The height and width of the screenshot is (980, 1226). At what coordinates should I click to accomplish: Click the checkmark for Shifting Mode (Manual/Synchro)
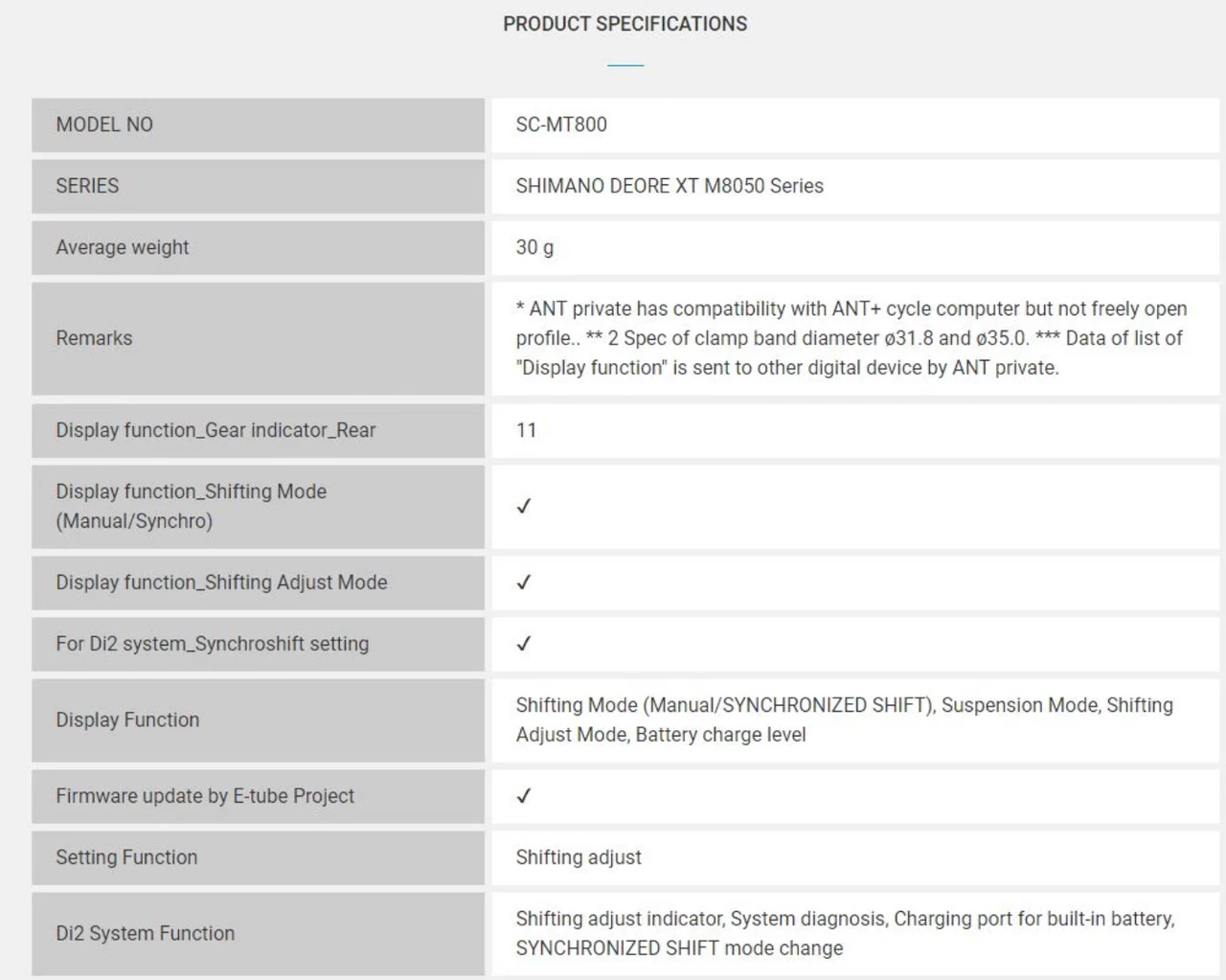tap(523, 506)
